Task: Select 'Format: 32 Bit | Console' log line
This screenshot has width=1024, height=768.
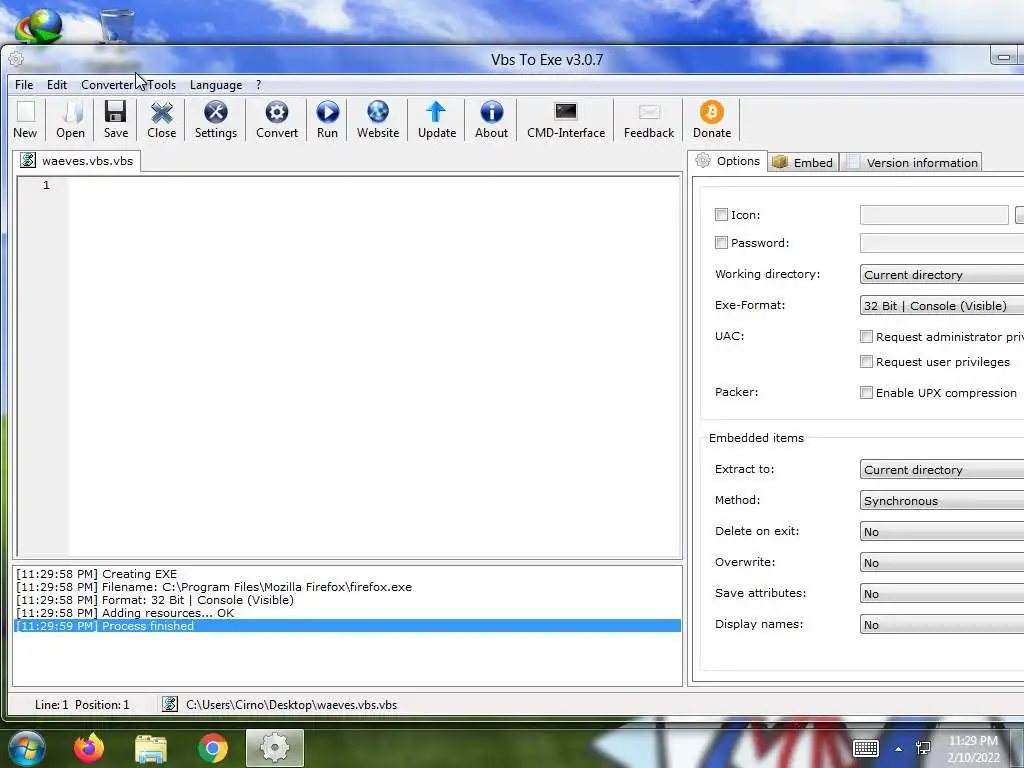Action: pyautogui.click(x=347, y=600)
